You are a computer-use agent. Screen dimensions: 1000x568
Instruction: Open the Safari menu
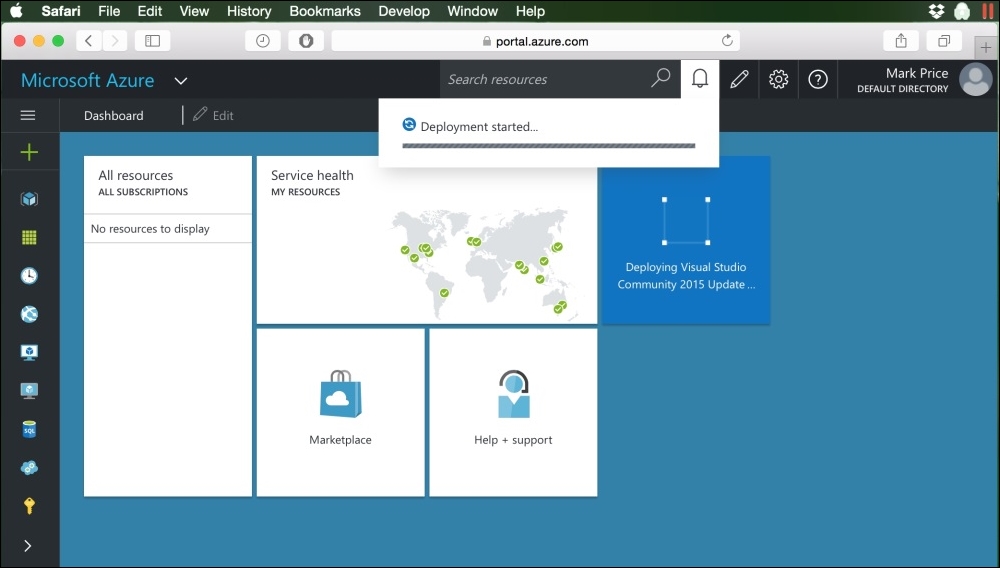(61, 11)
